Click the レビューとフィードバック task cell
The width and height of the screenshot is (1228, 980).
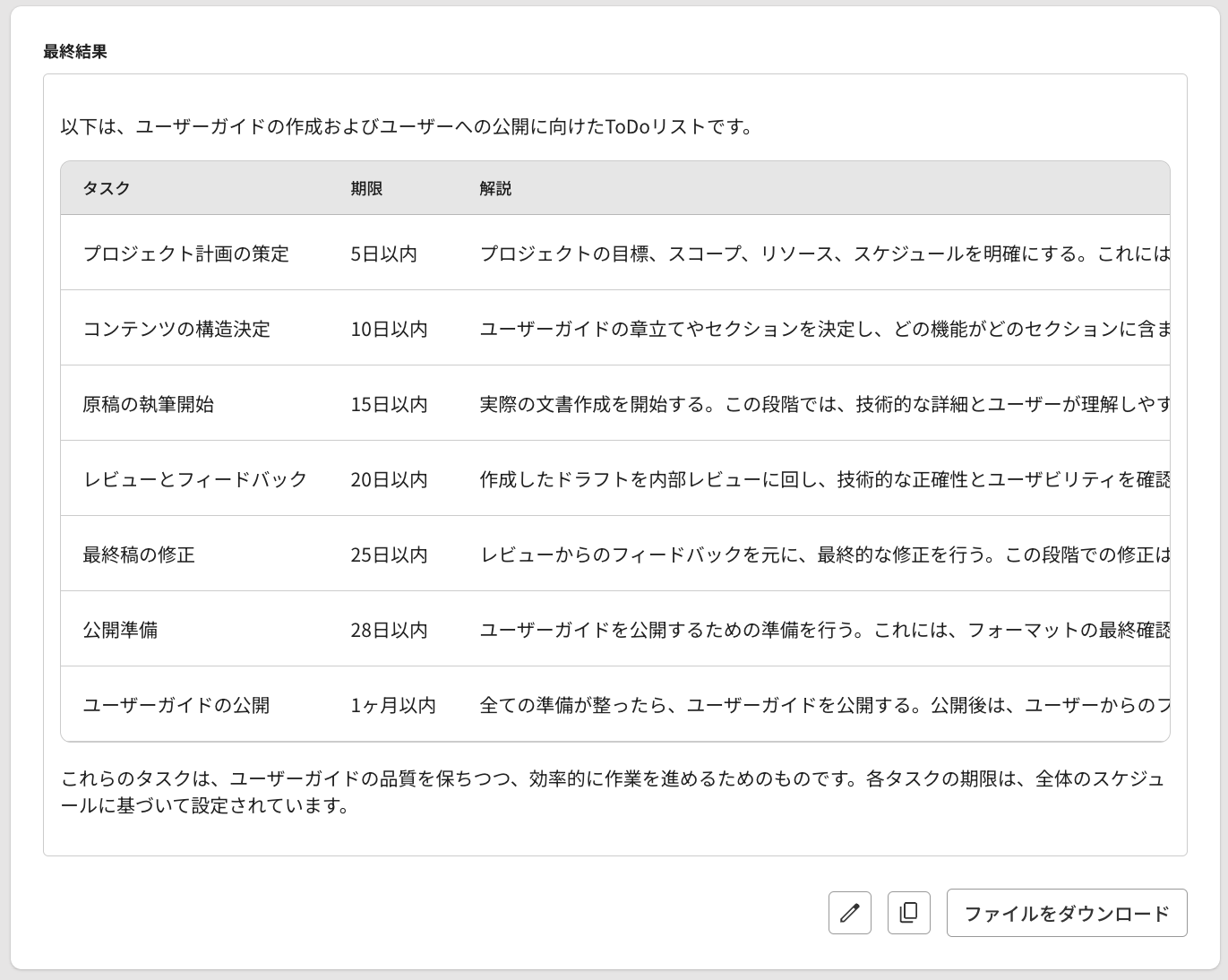pyautogui.click(x=195, y=479)
